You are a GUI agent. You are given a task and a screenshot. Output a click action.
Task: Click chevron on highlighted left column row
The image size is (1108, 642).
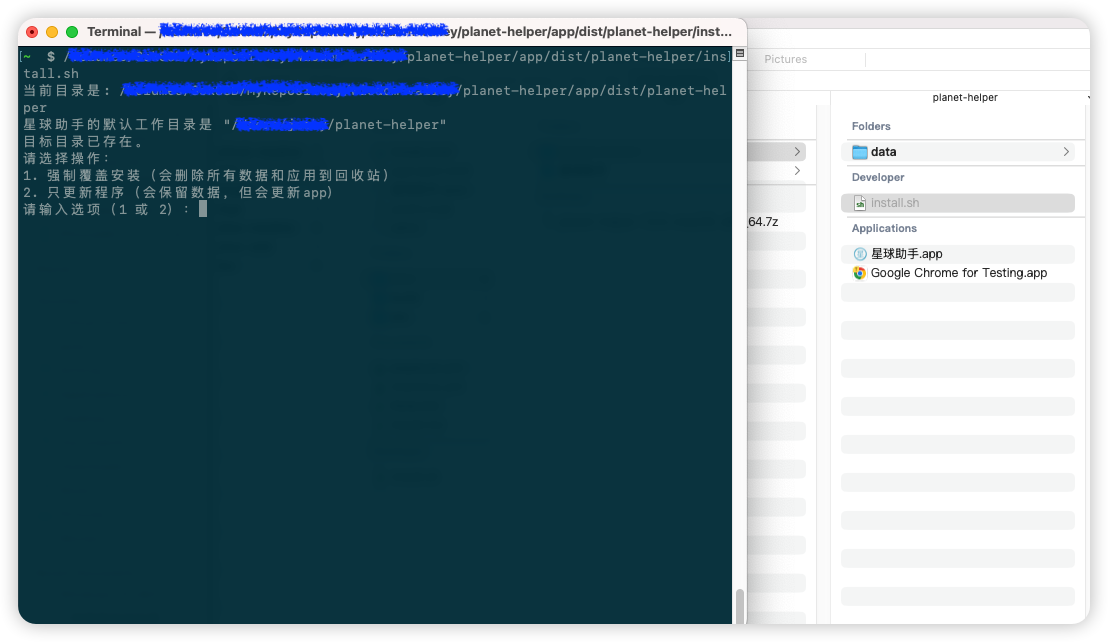tap(797, 152)
